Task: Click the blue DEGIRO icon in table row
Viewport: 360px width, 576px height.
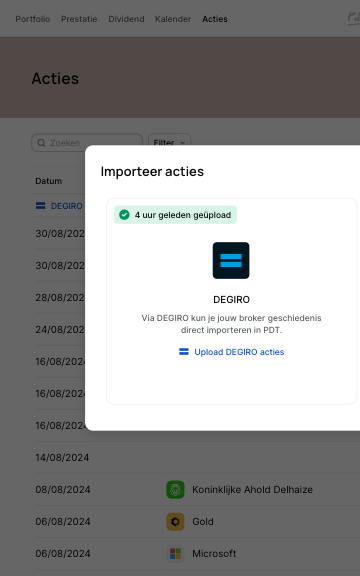Action: [40, 206]
